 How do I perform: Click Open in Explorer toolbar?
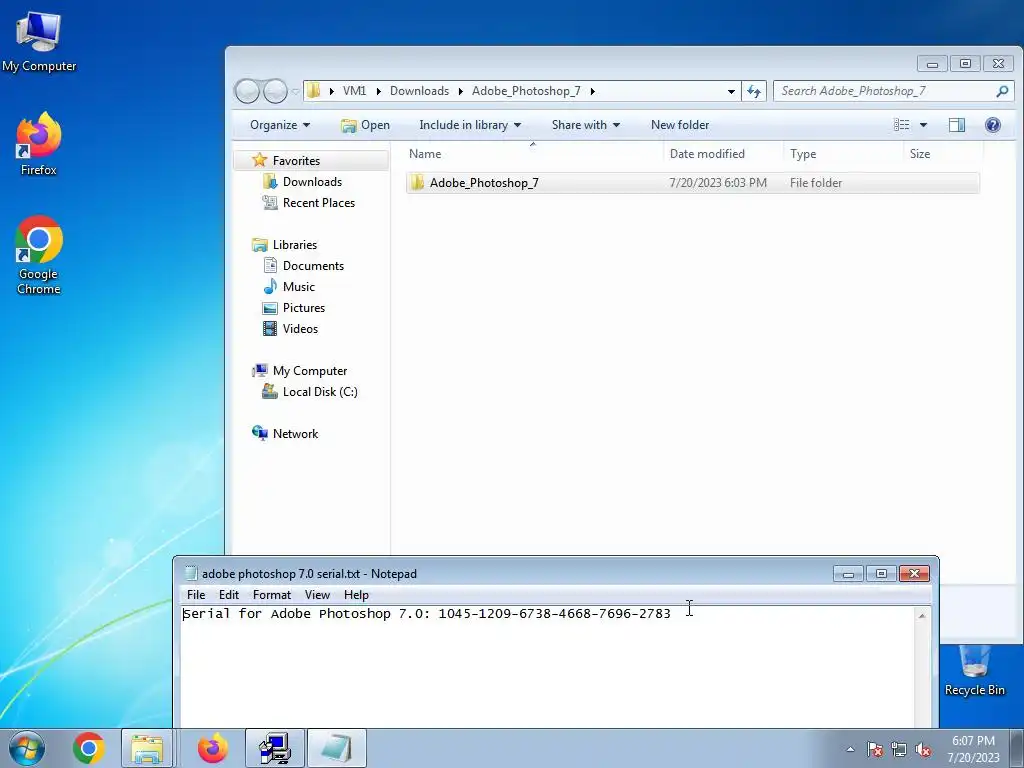(366, 125)
